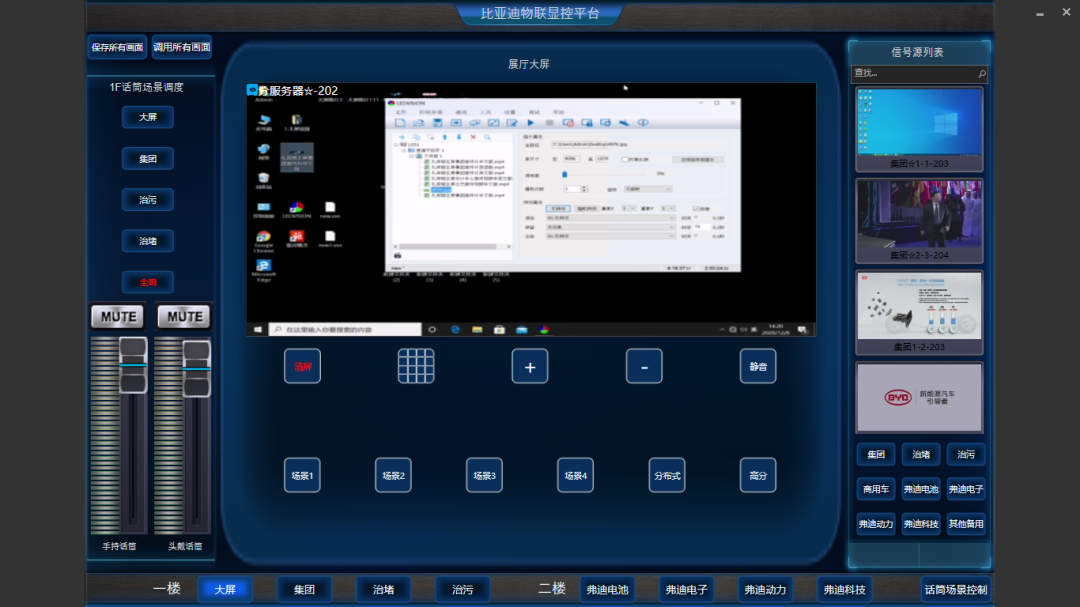1080x607 pixels.
Task: Activate the 场景2 button
Action: (393, 475)
